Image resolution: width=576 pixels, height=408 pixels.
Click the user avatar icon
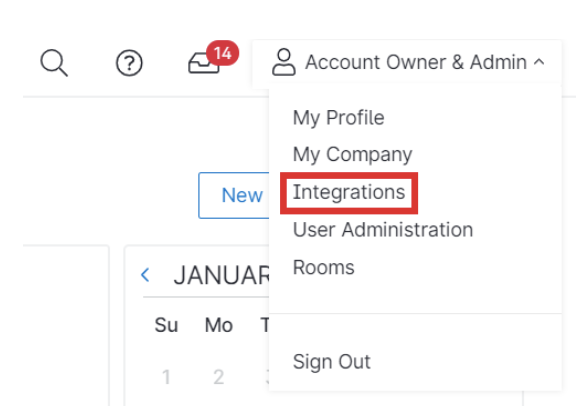click(x=284, y=62)
